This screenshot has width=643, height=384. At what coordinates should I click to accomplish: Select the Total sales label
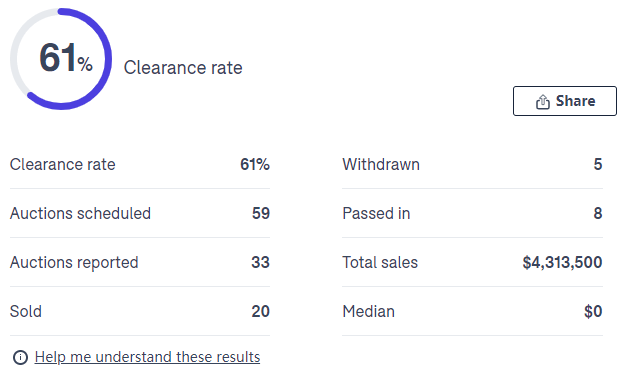(380, 263)
